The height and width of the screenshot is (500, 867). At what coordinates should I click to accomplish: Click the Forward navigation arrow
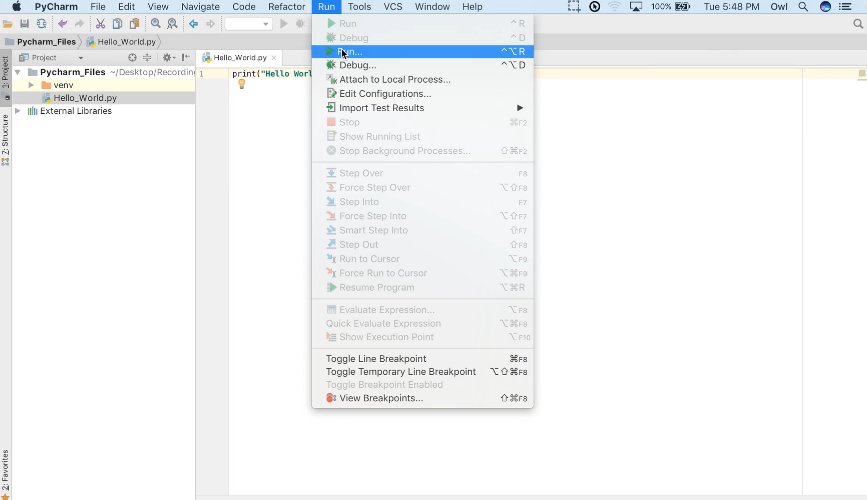click(x=210, y=24)
